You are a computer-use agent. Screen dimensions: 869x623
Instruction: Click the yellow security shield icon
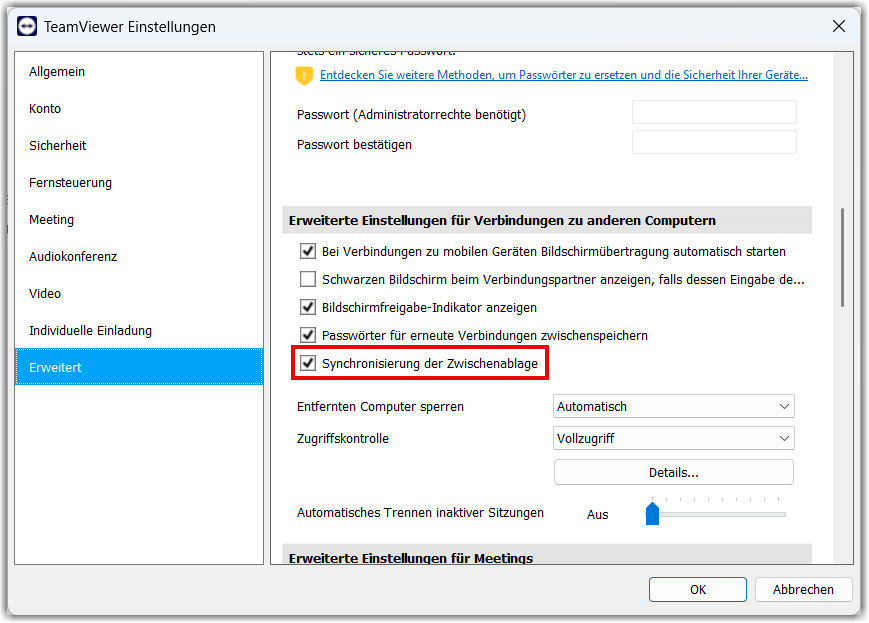coord(304,75)
